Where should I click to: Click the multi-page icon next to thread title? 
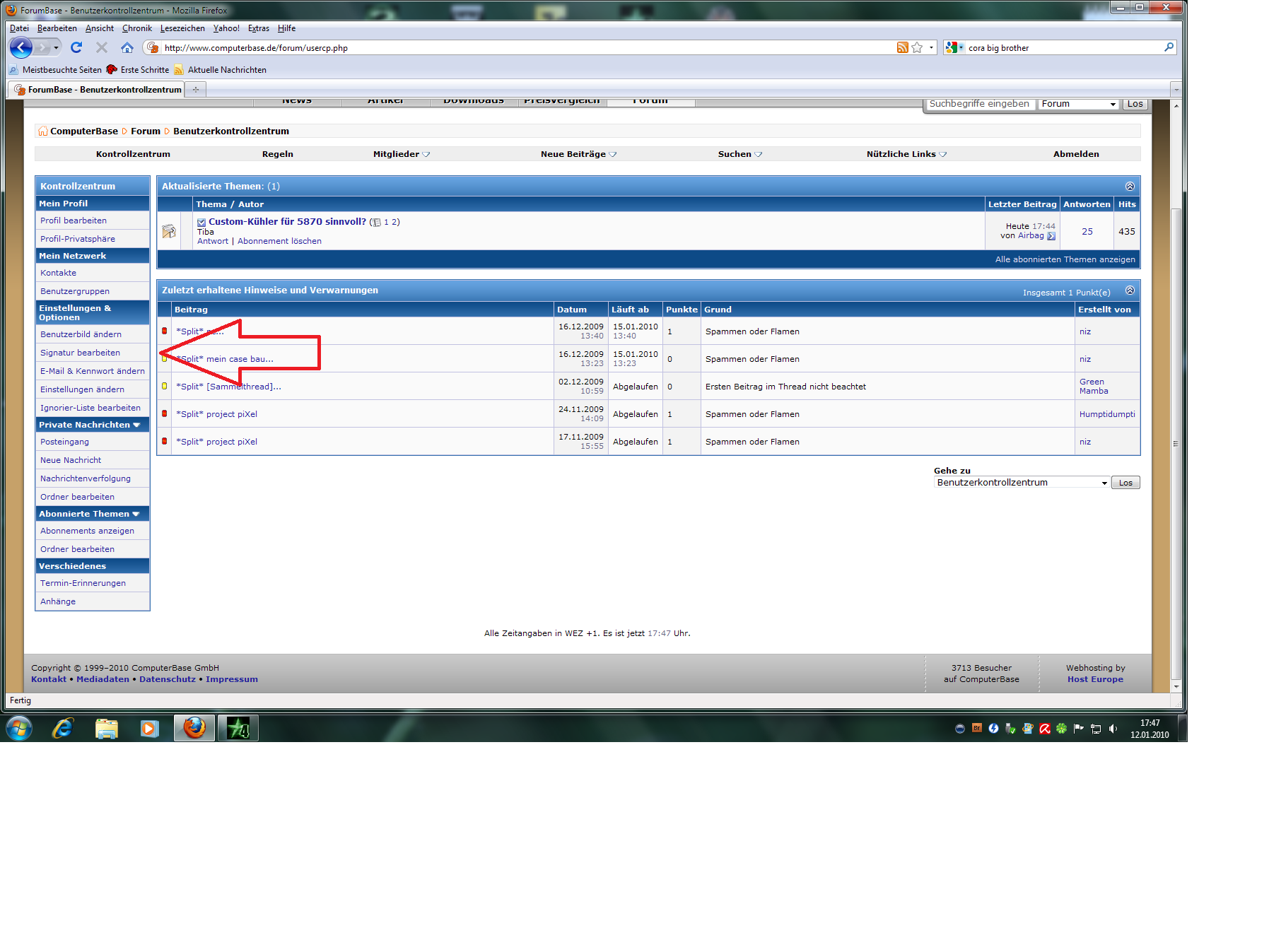click(x=377, y=222)
